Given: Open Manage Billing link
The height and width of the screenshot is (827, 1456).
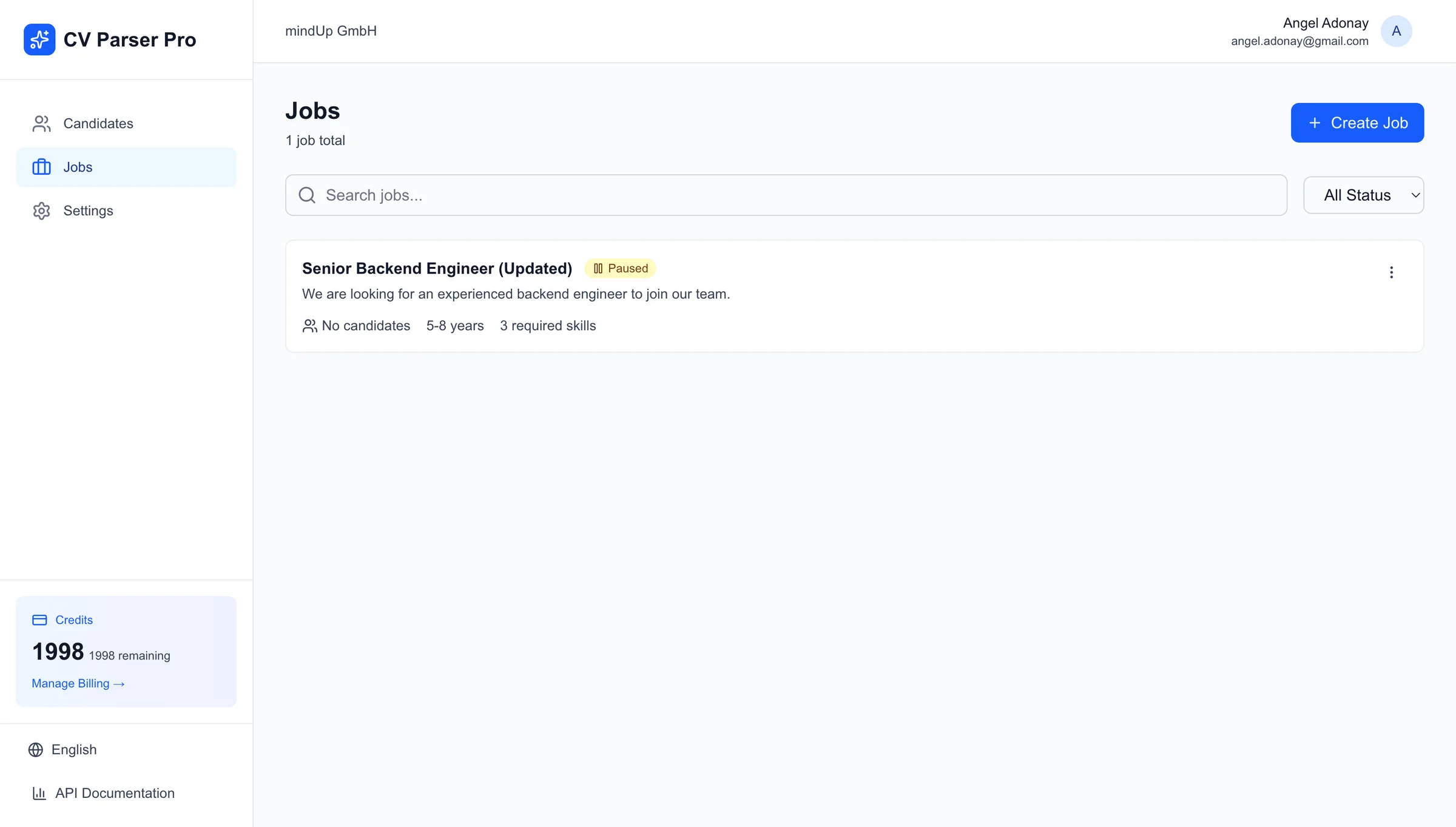Looking at the screenshot, I should click(78, 683).
